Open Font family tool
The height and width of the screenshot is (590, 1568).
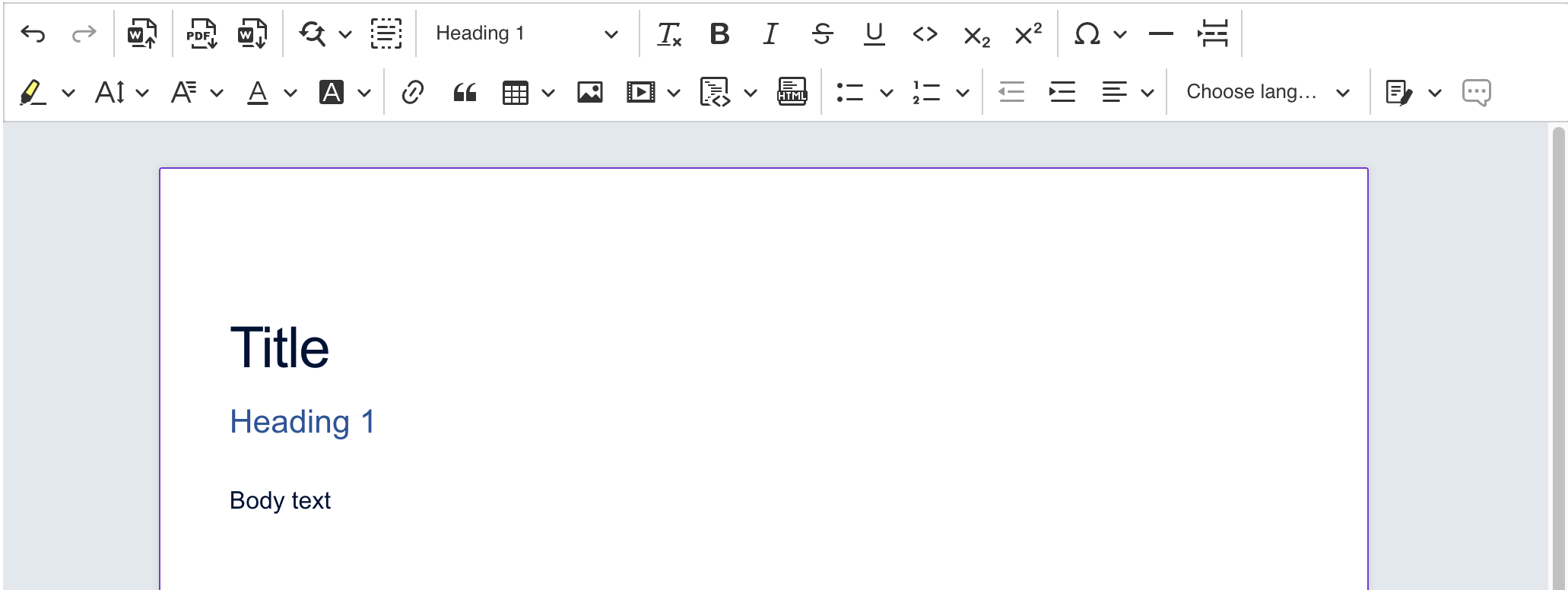pos(184,92)
